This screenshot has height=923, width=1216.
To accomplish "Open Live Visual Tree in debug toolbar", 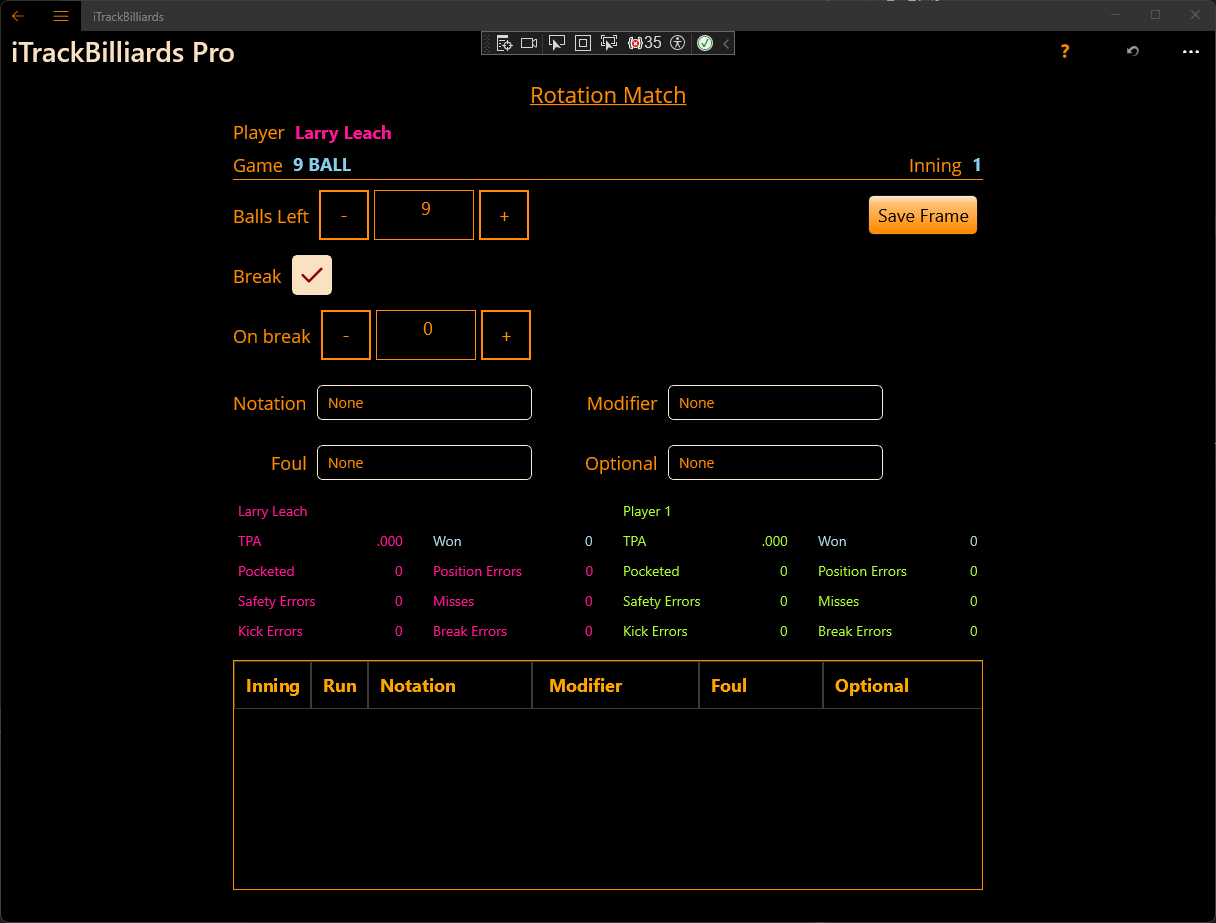I will coord(504,43).
